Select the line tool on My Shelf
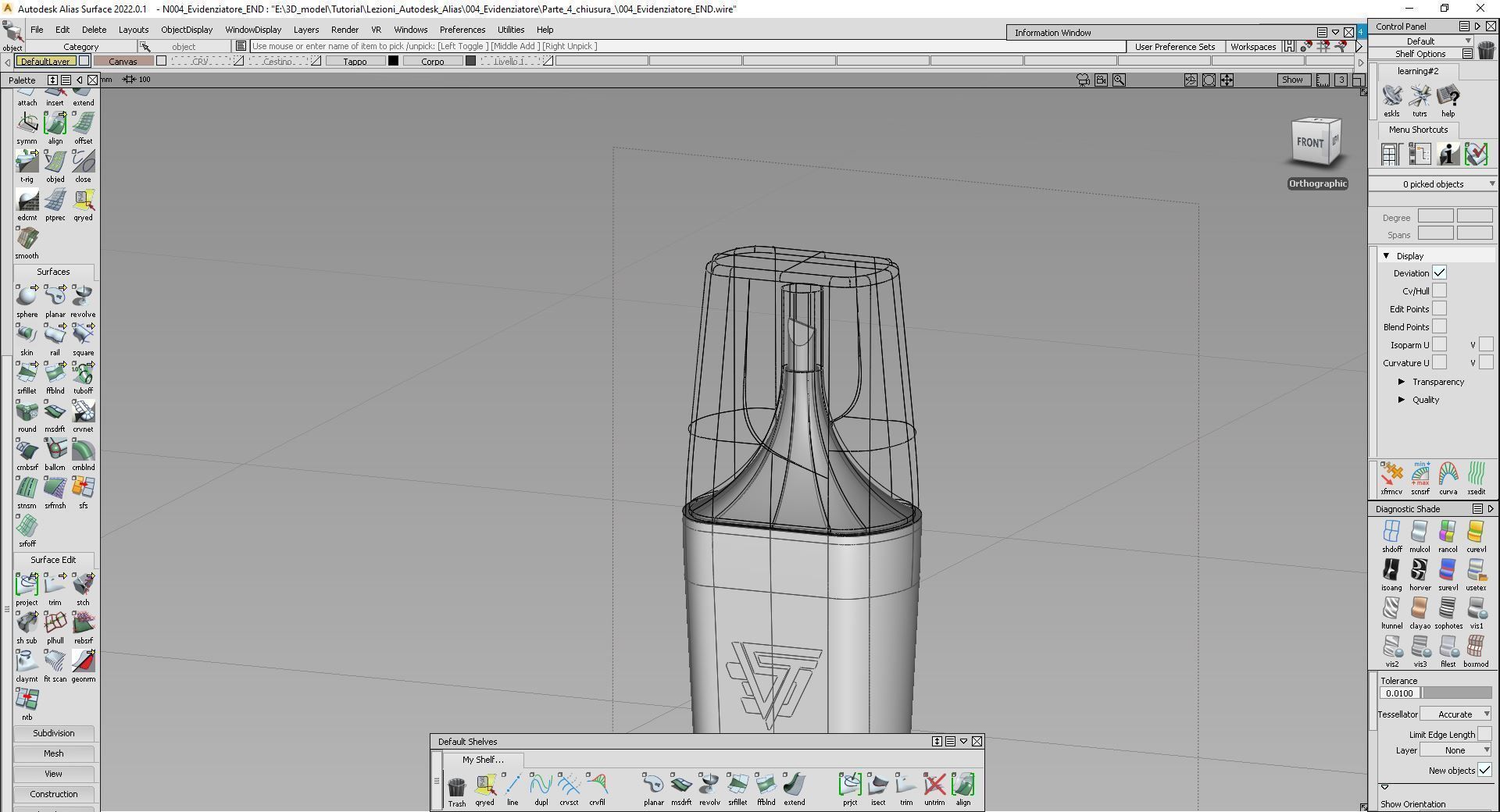1500x812 pixels. [512, 785]
